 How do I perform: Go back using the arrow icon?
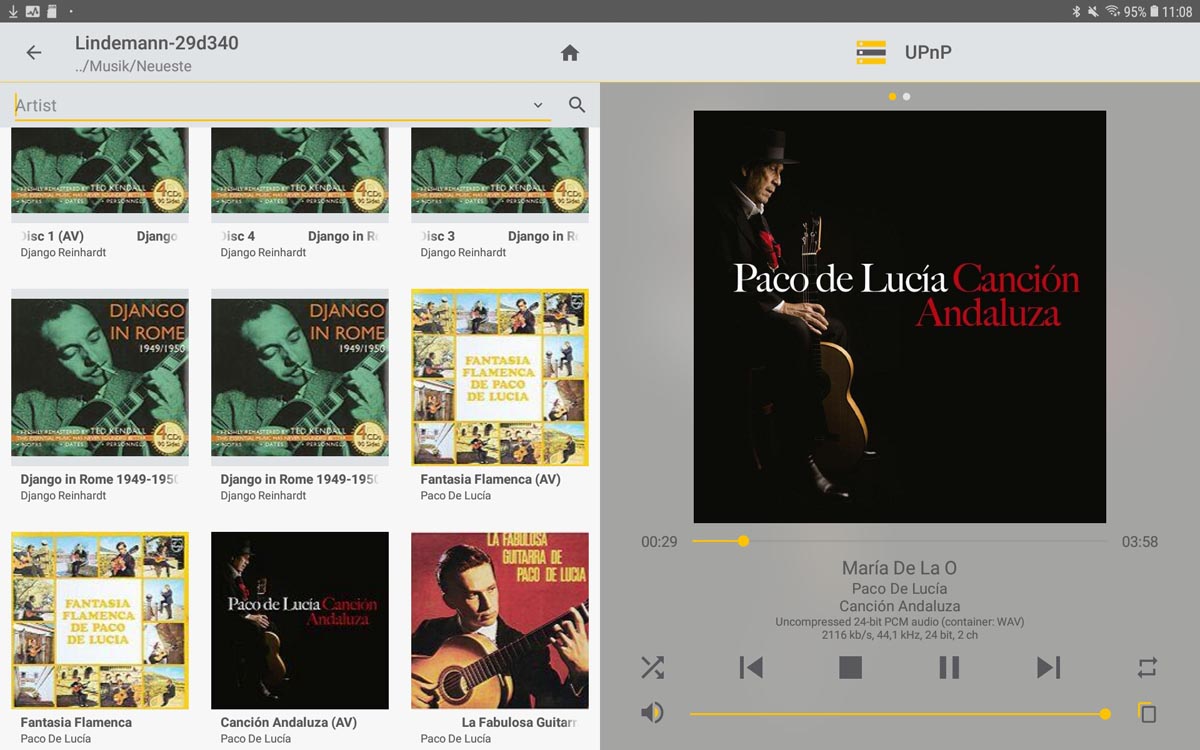pos(34,53)
